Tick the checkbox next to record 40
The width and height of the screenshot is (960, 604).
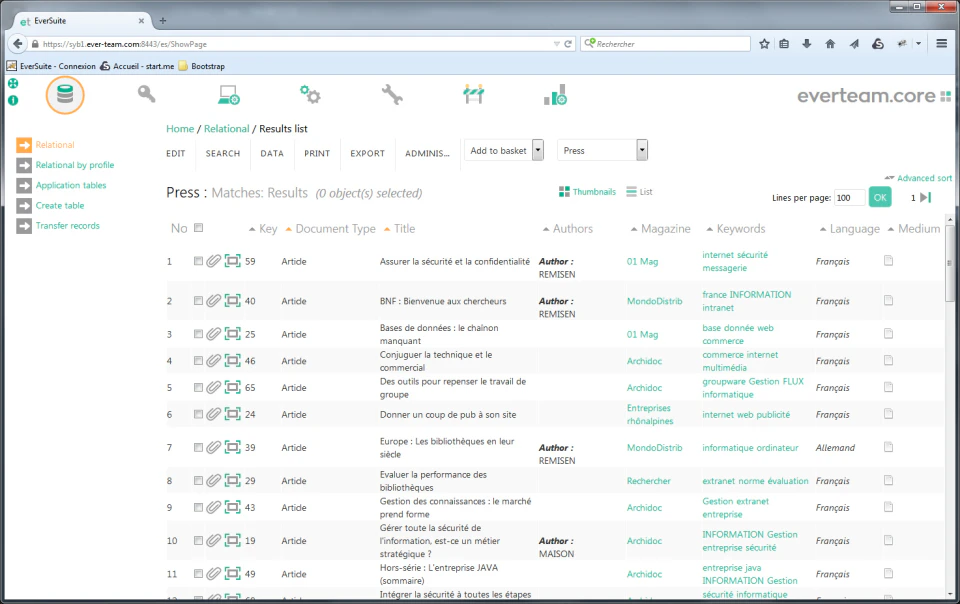pos(199,301)
